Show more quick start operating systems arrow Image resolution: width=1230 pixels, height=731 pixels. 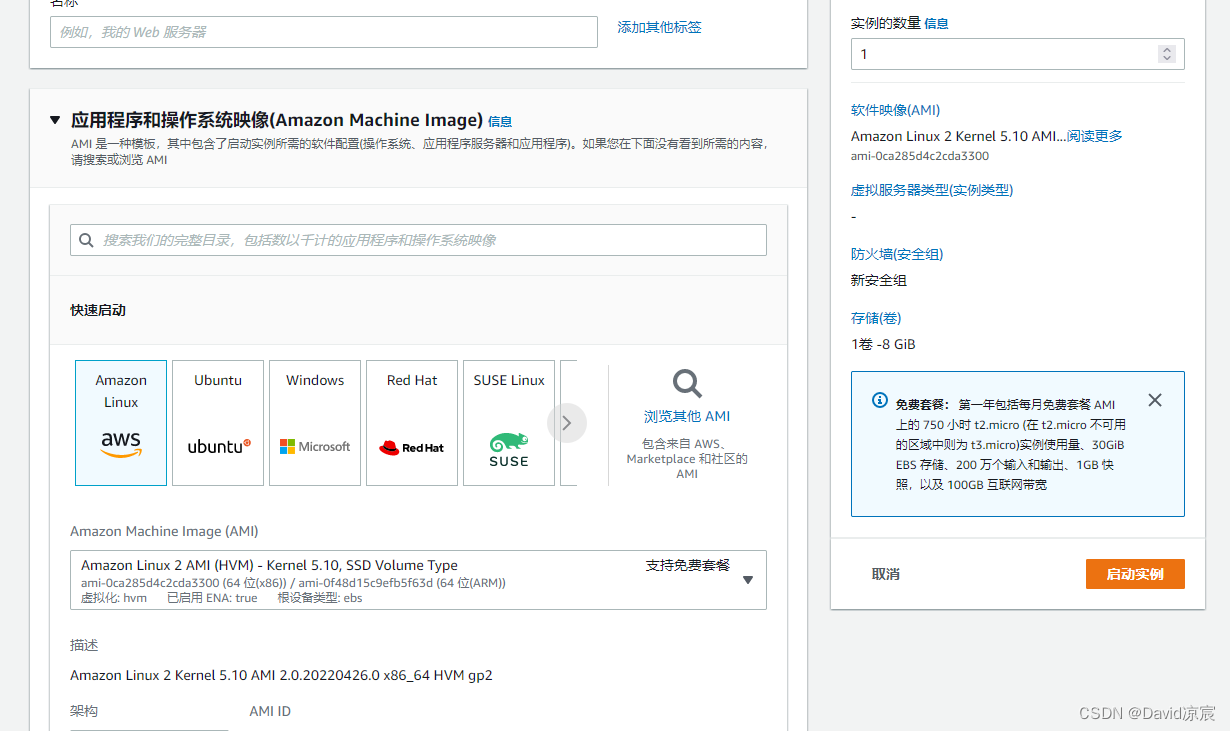pyautogui.click(x=566, y=423)
